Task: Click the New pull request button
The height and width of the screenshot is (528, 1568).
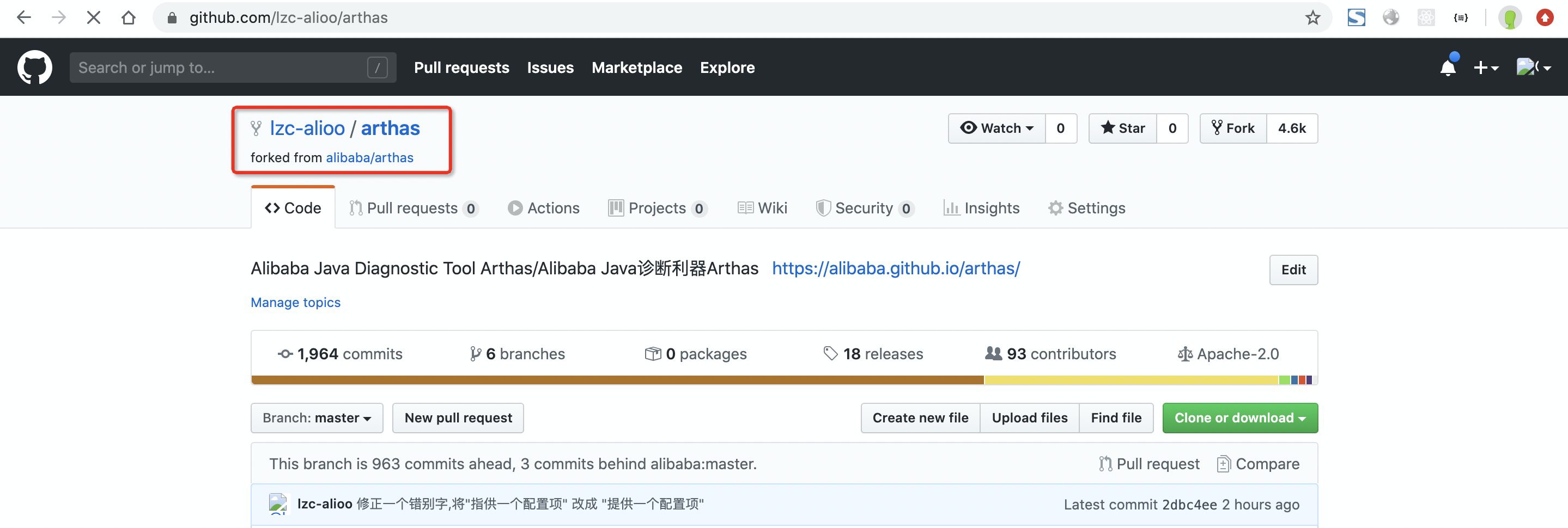Action: [x=458, y=418]
